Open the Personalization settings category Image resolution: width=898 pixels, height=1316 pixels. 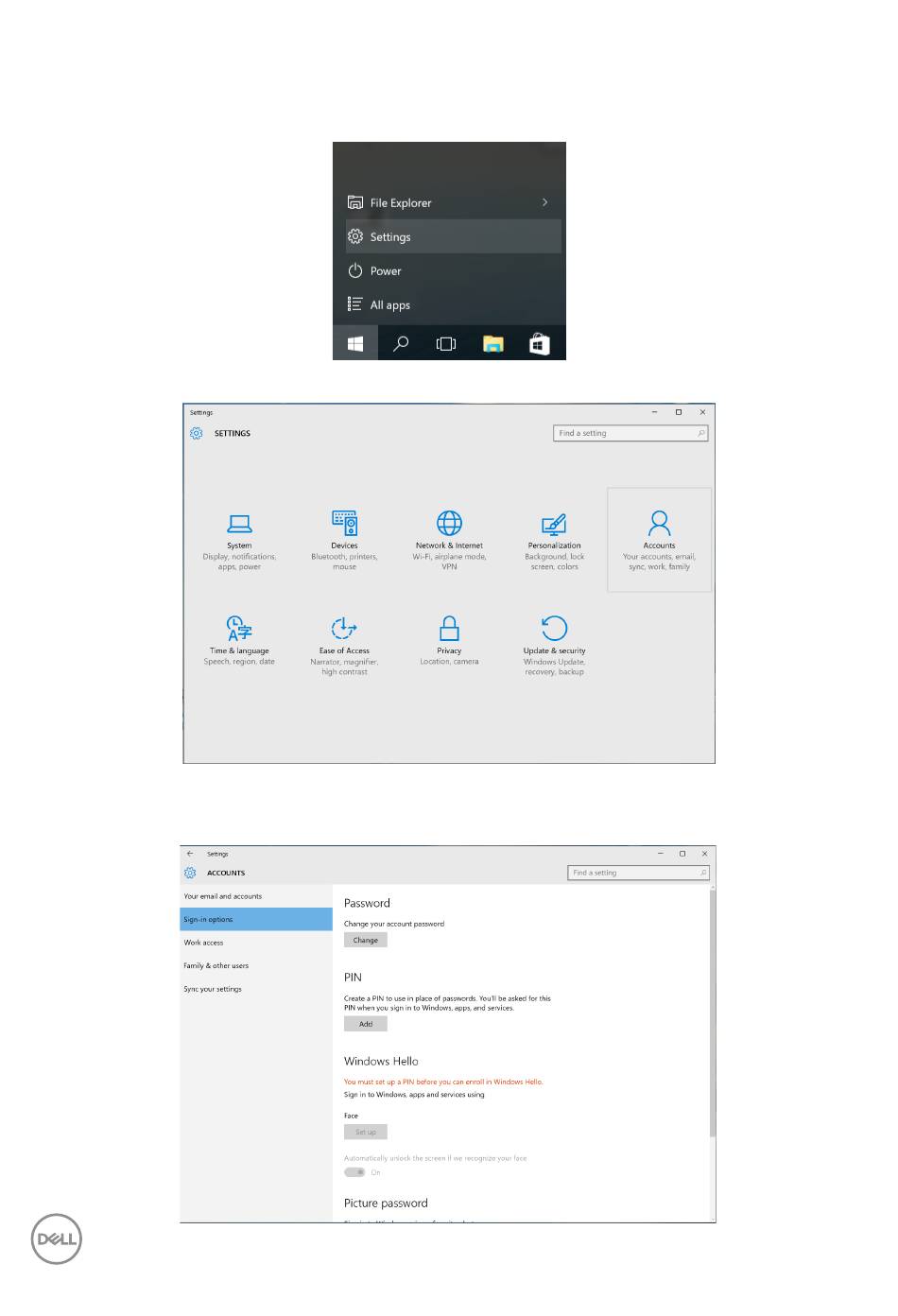(554, 541)
